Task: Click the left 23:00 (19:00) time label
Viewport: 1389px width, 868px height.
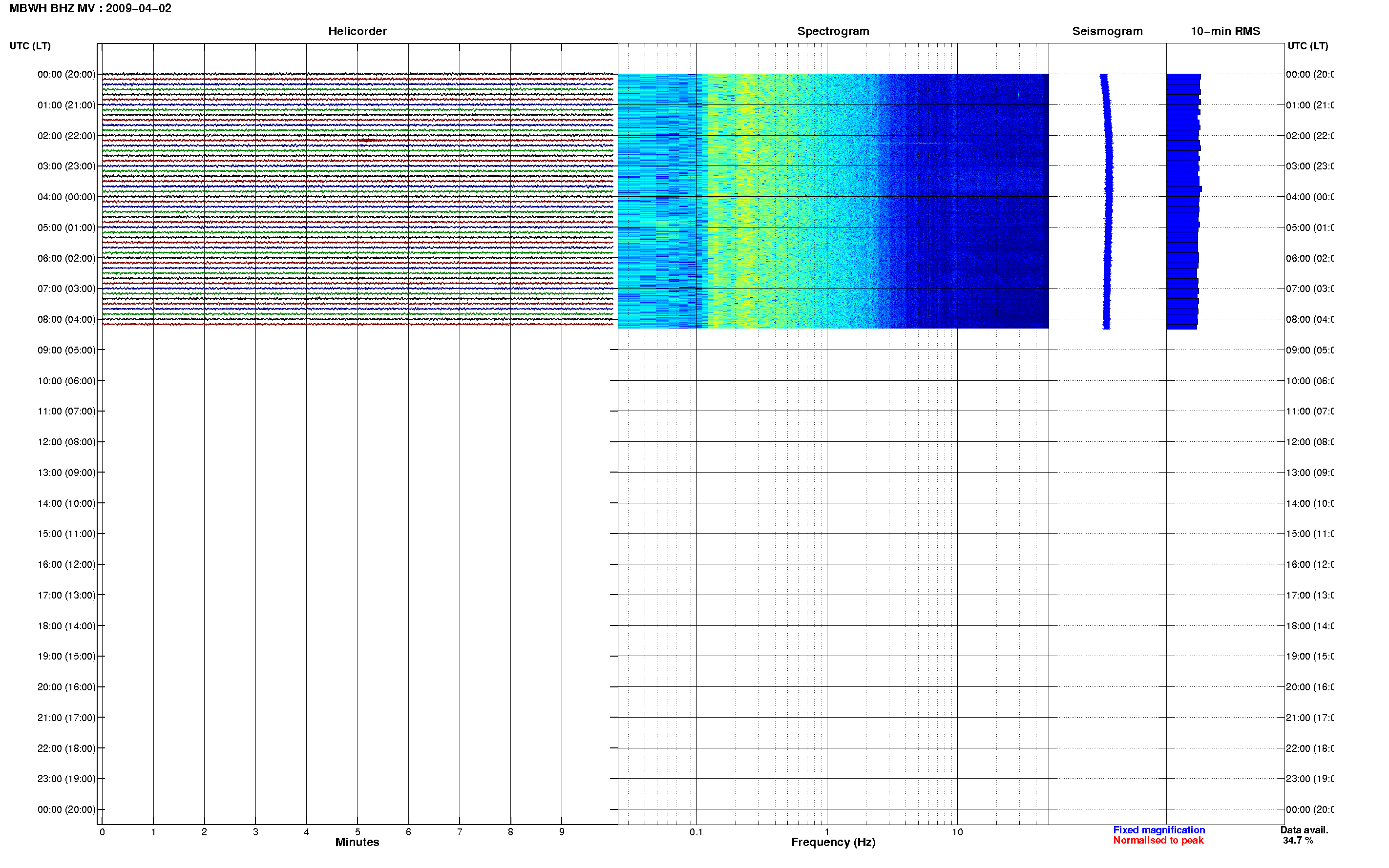Action: coord(66,779)
